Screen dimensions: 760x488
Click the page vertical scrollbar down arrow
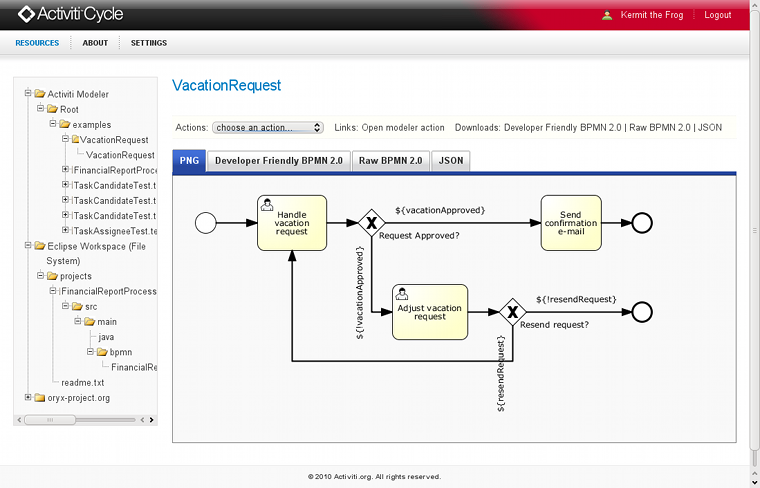[755, 483]
